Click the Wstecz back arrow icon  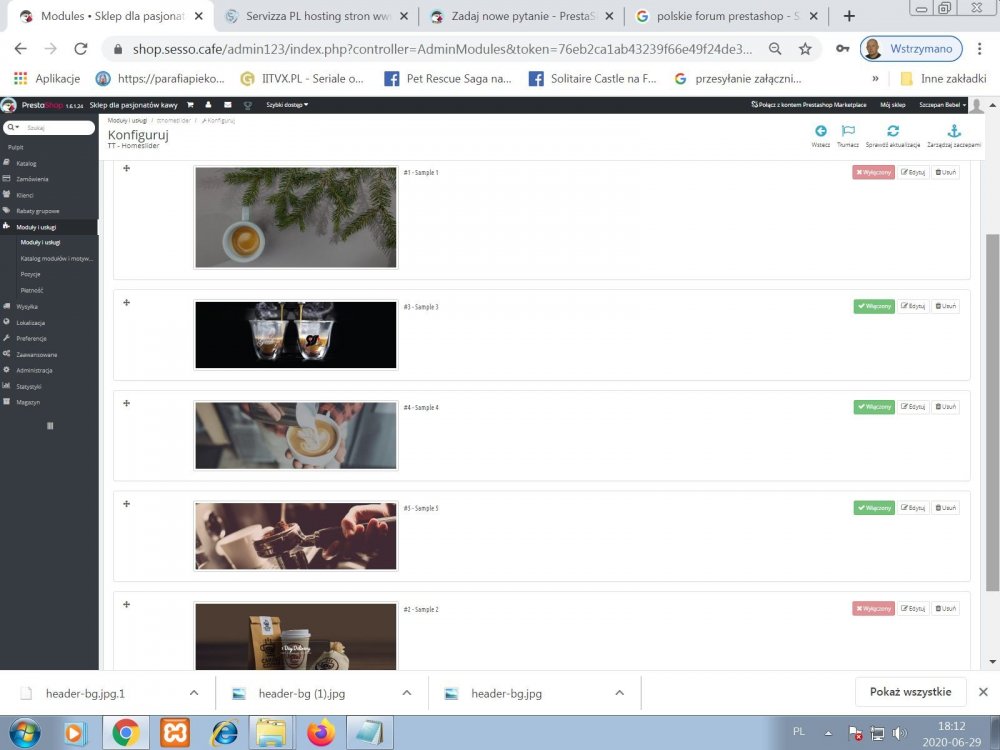(821, 131)
